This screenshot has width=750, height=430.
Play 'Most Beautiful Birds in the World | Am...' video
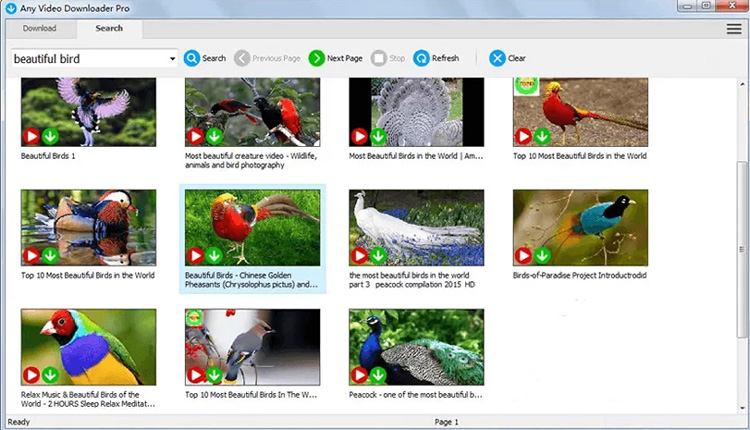359,136
